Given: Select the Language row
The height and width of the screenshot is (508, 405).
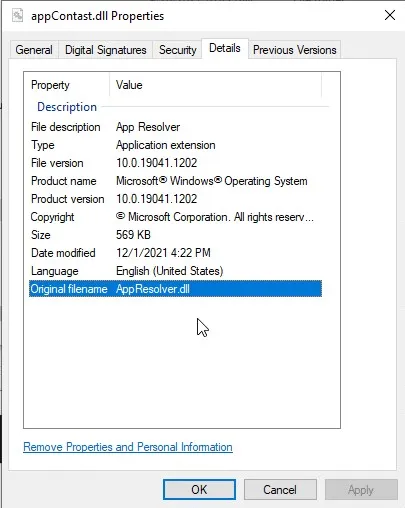Looking at the screenshot, I should coord(175,271).
